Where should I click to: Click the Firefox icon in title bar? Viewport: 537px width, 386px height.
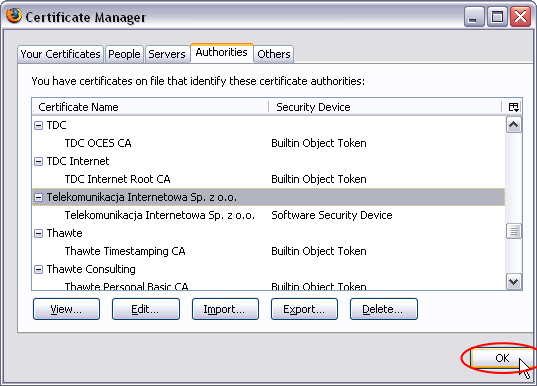[x=13, y=16]
